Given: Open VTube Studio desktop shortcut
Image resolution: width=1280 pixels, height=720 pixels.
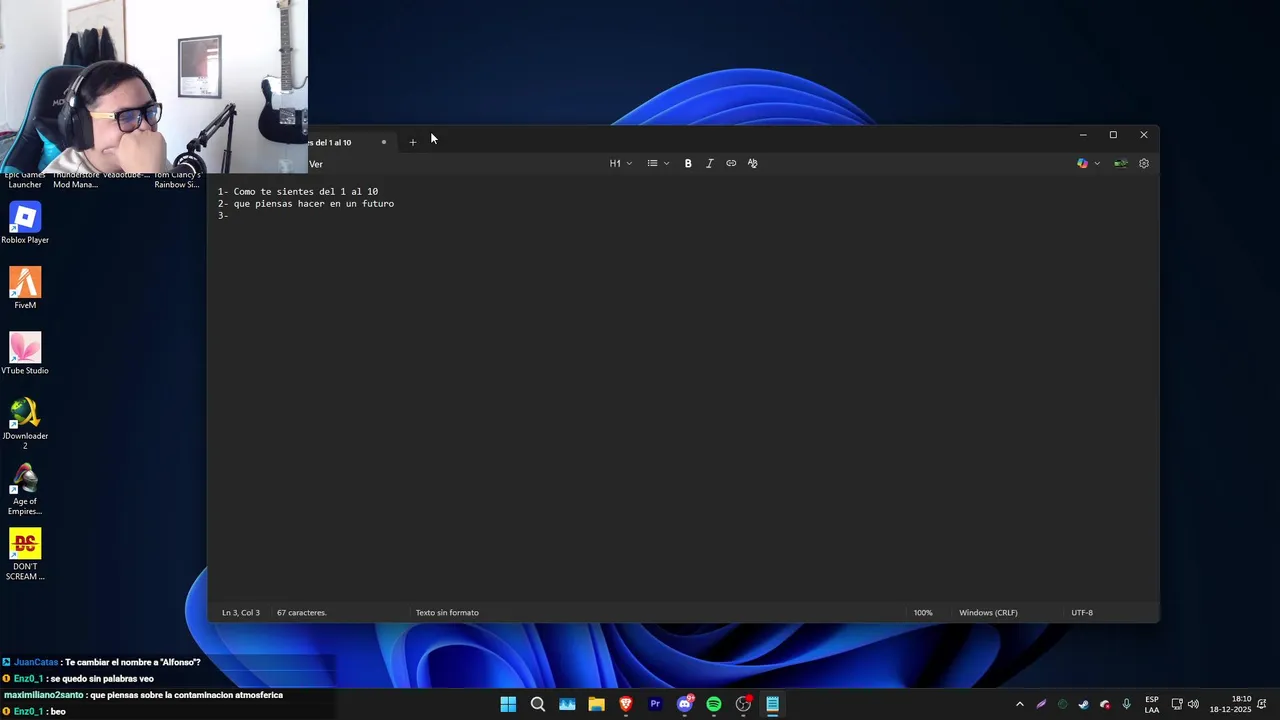Looking at the screenshot, I should click(x=25, y=353).
